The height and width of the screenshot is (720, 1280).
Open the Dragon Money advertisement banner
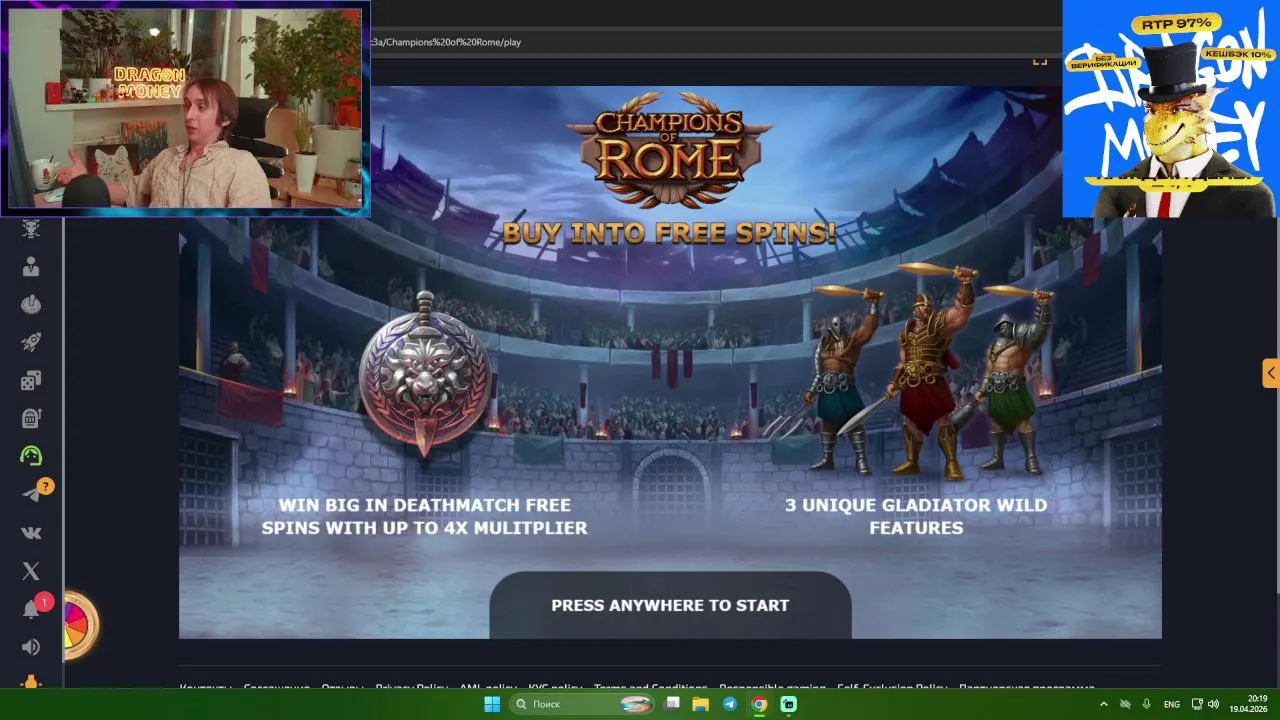click(1169, 108)
